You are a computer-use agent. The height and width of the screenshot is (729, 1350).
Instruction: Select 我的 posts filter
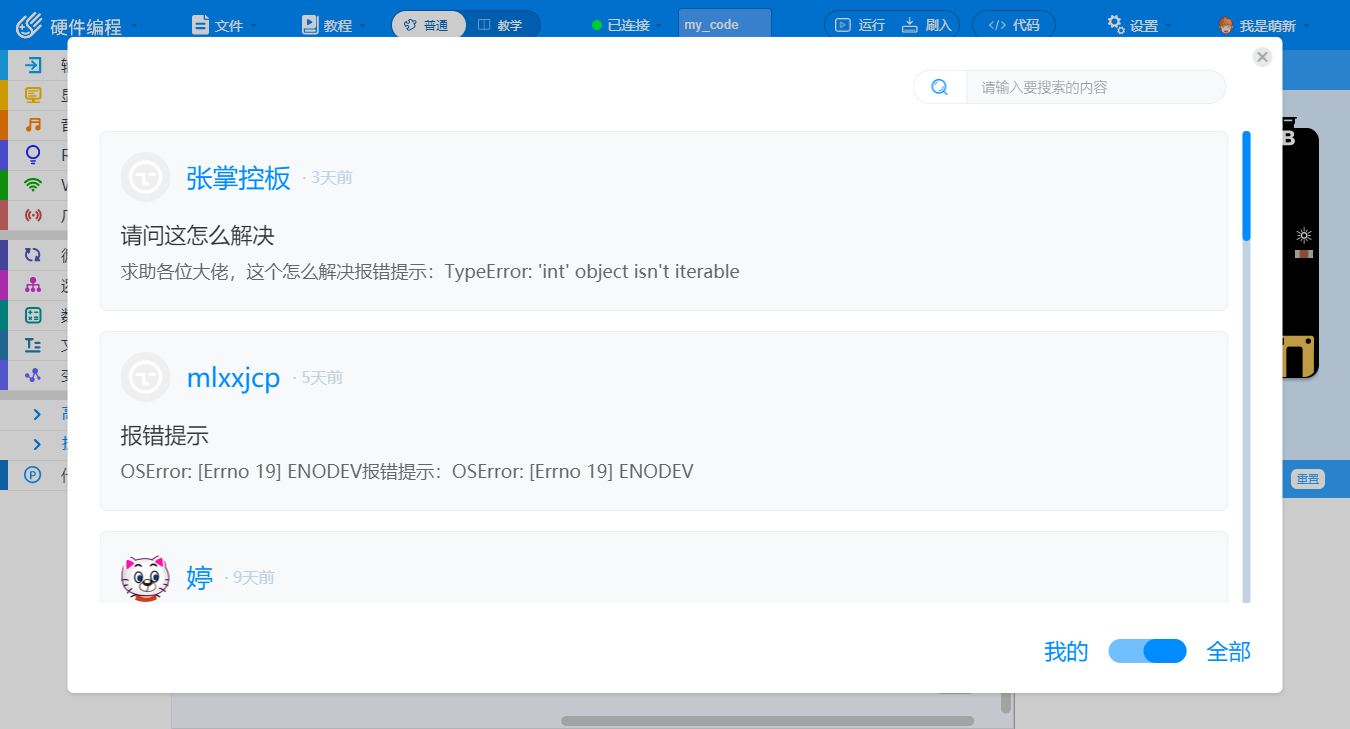coord(1066,652)
